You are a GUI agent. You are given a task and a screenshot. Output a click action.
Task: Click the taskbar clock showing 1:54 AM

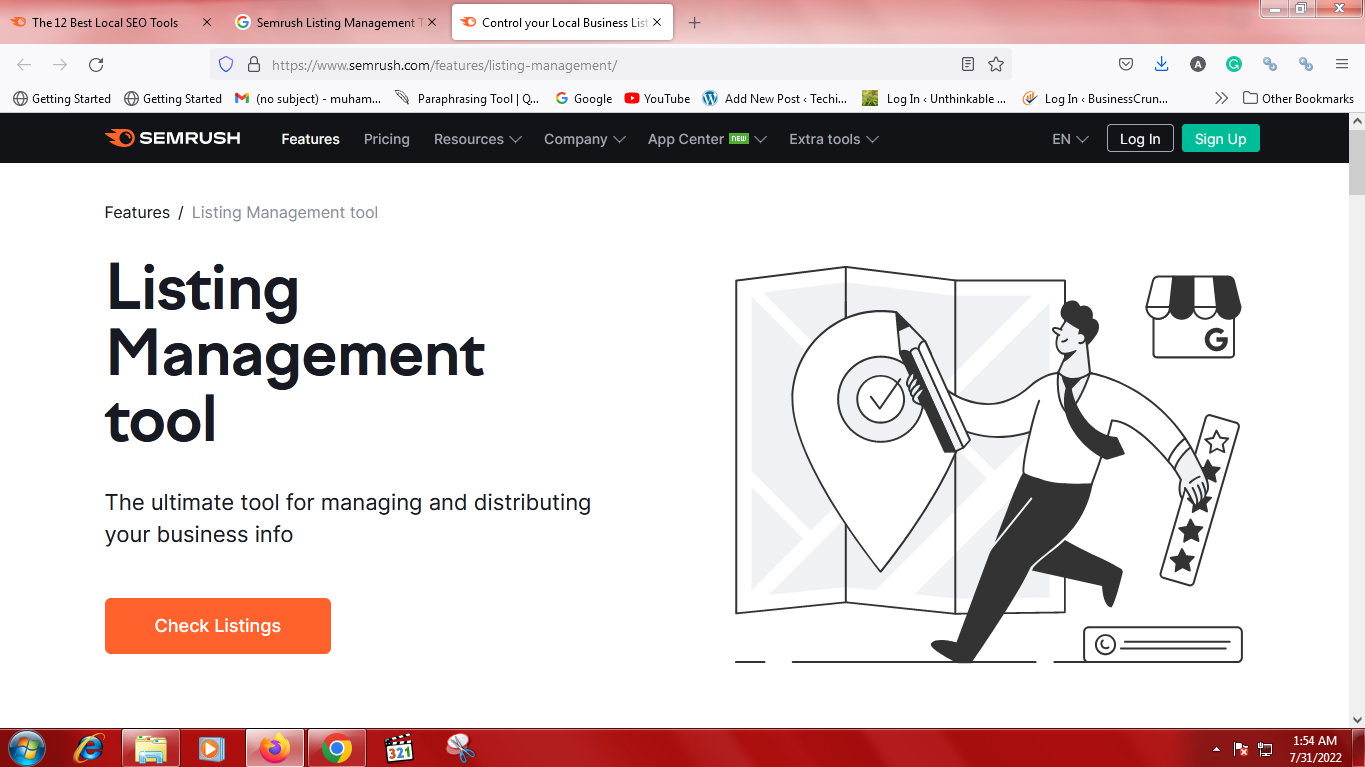[1315, 749]
